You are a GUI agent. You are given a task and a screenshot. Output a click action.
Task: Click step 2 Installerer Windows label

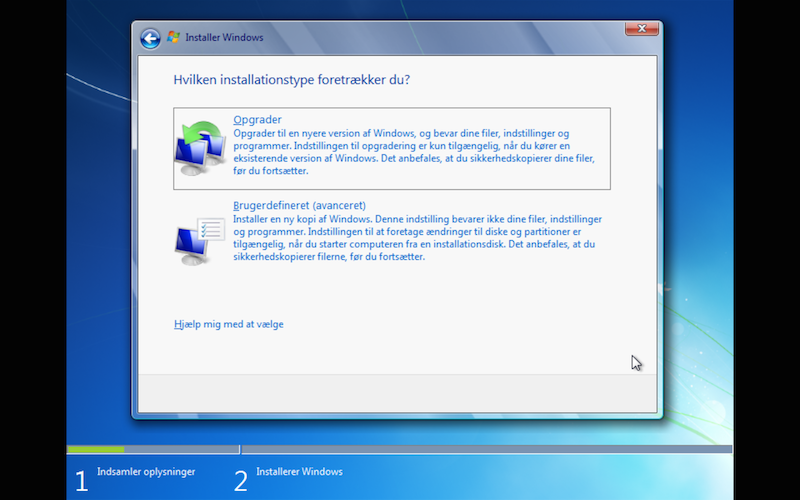299,472
